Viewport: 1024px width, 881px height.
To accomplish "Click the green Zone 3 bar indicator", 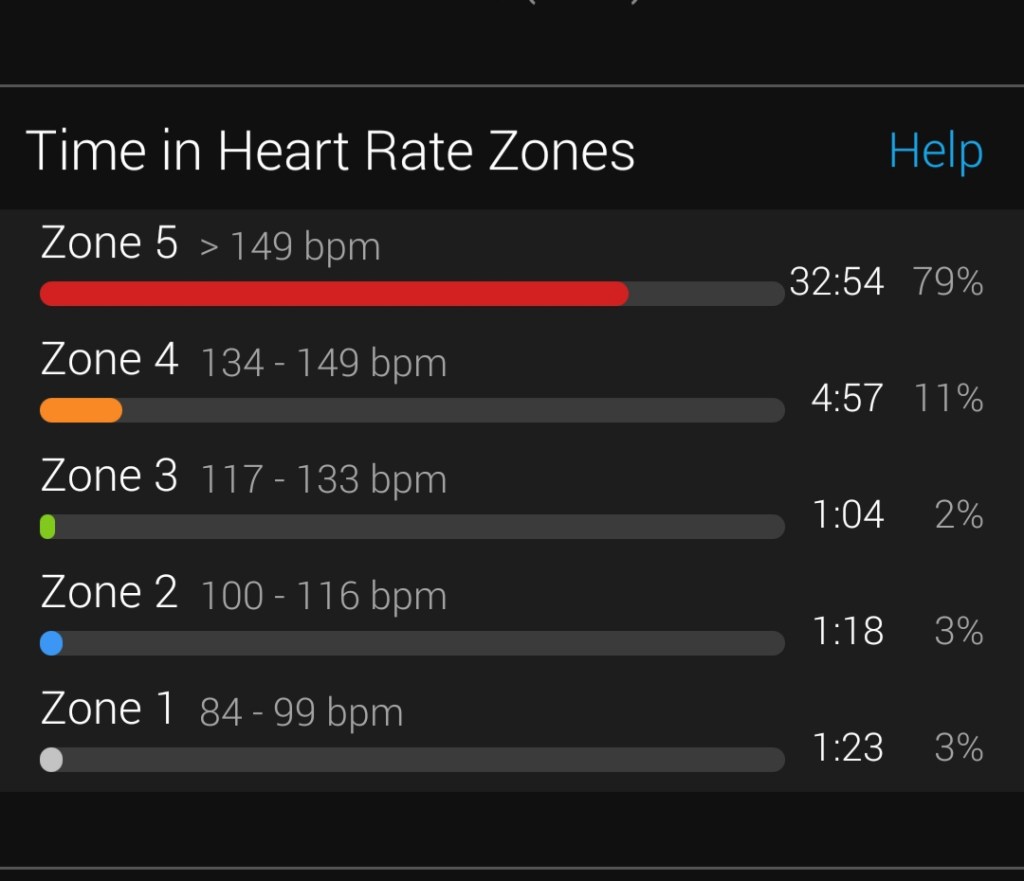I will (x=47, y=527).
